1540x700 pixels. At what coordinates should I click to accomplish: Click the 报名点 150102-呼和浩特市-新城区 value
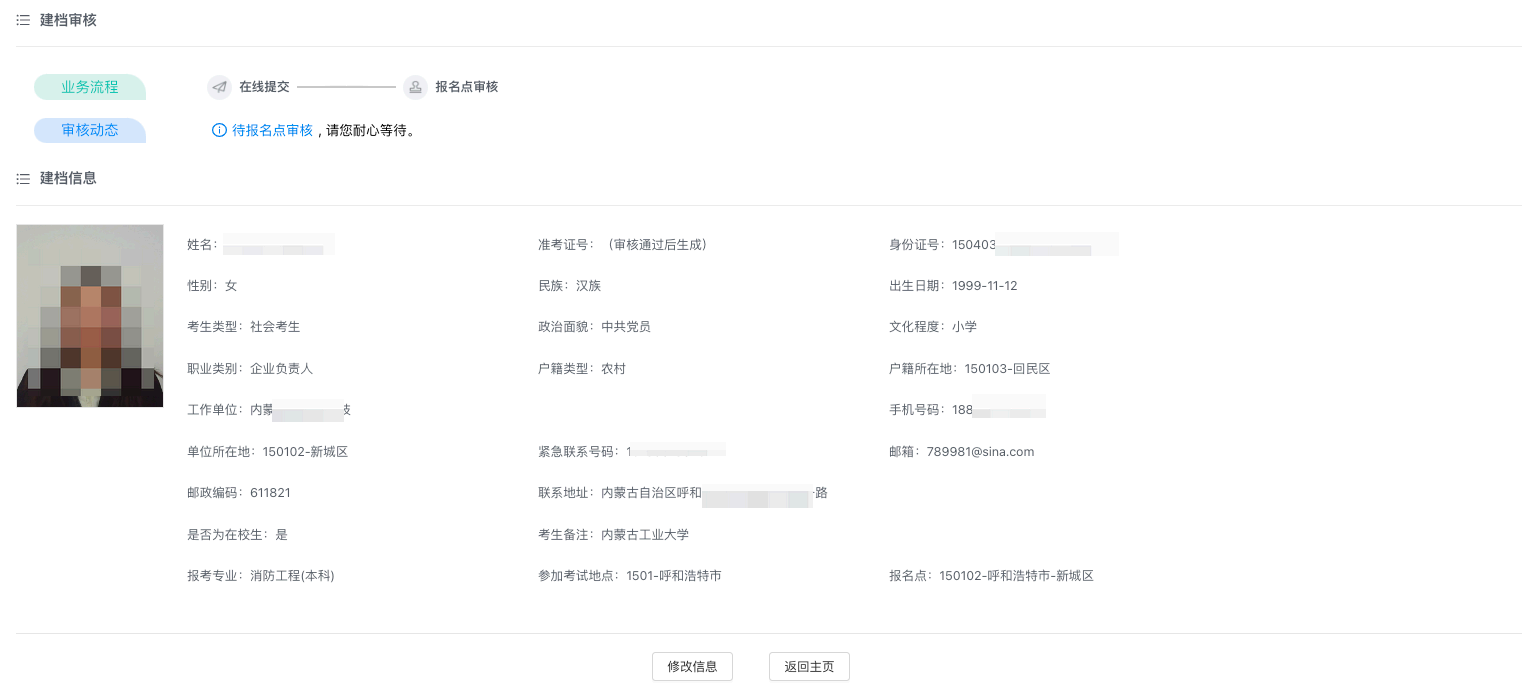click(1016, 576)
